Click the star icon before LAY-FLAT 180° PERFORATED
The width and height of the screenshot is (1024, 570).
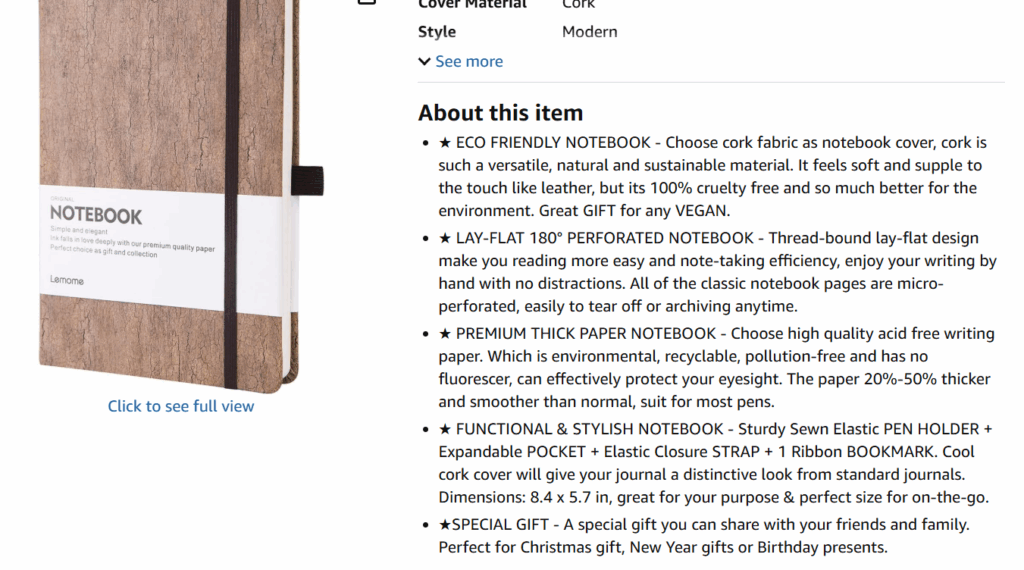pos(446,238)
